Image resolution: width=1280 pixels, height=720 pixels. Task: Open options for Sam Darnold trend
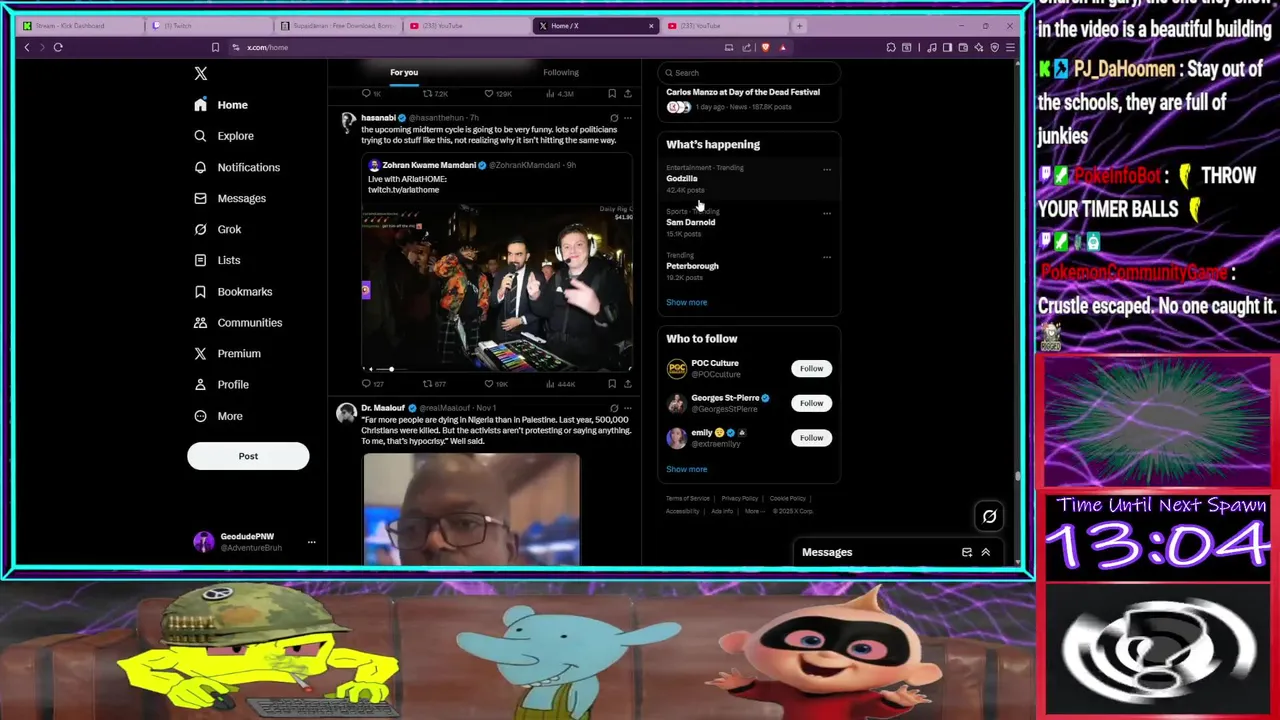827,214
